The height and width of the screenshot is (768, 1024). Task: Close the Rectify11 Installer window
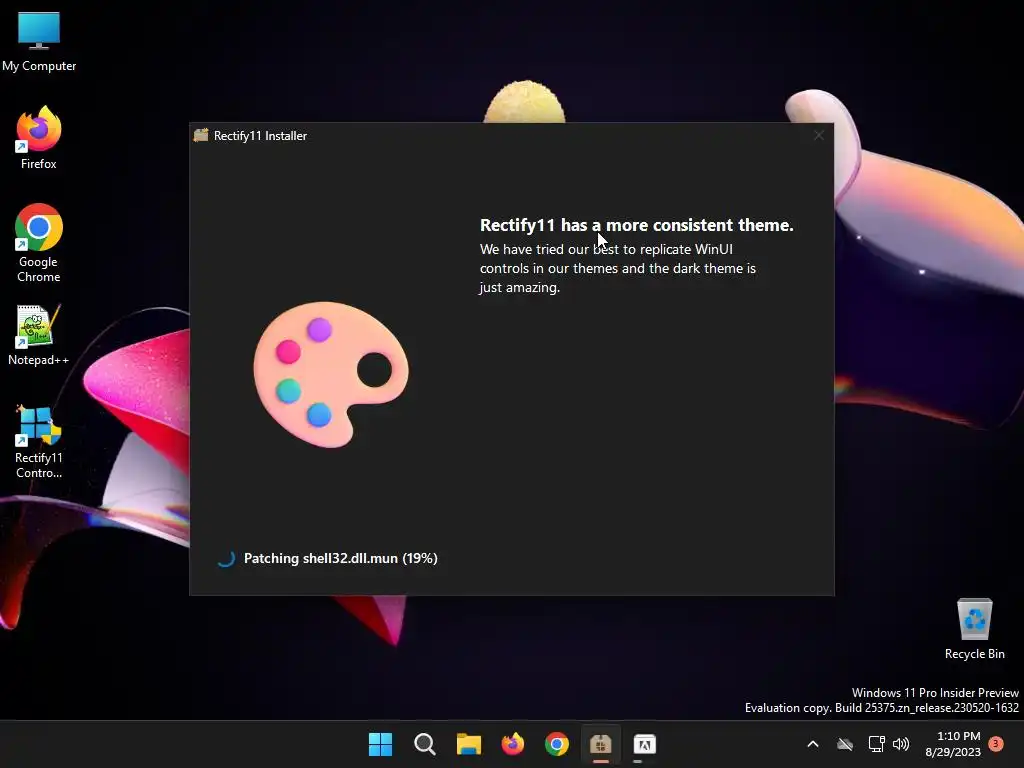point(818,135)
